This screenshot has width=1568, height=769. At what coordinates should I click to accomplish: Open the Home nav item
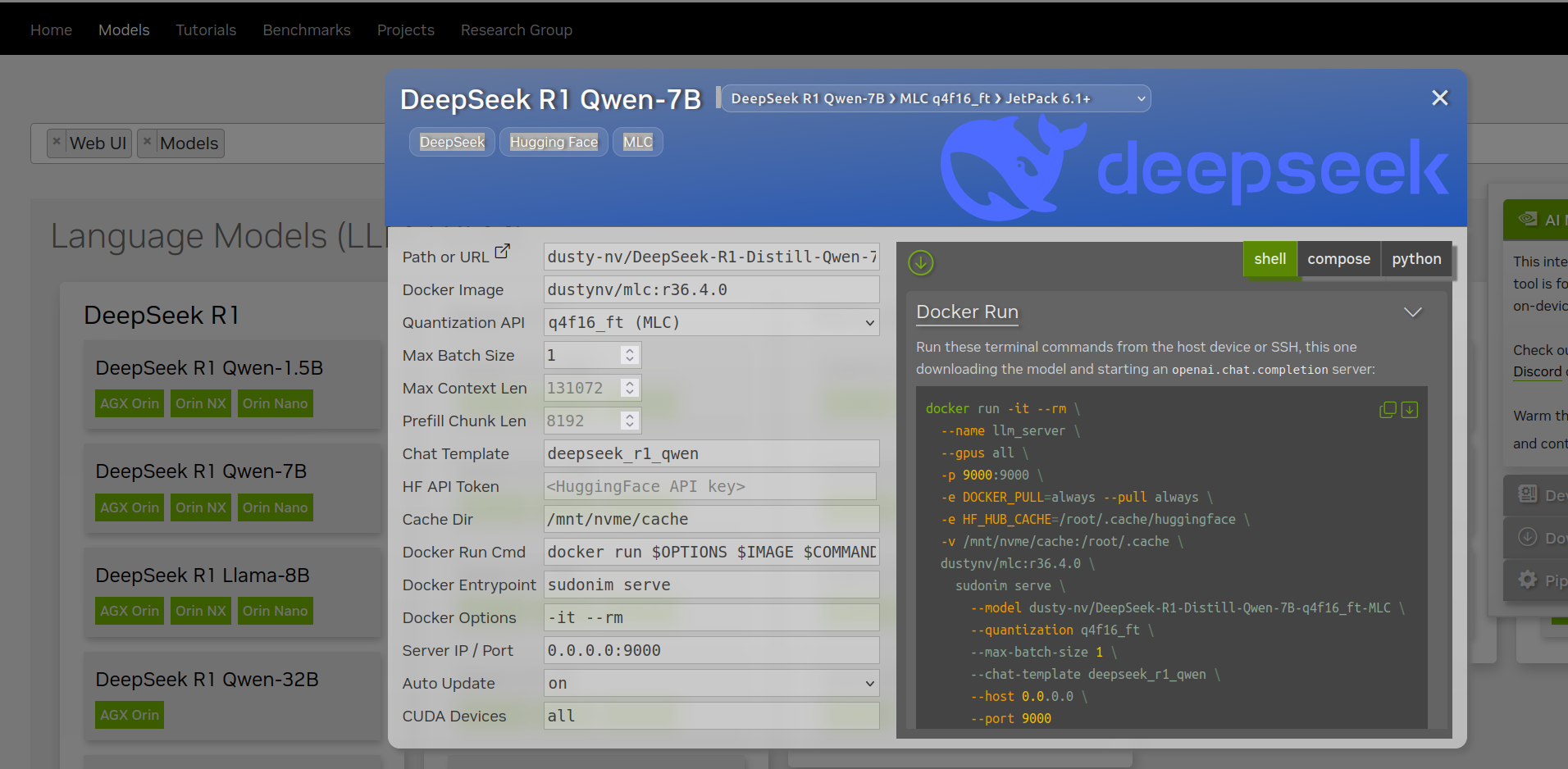tap(51, 30)
